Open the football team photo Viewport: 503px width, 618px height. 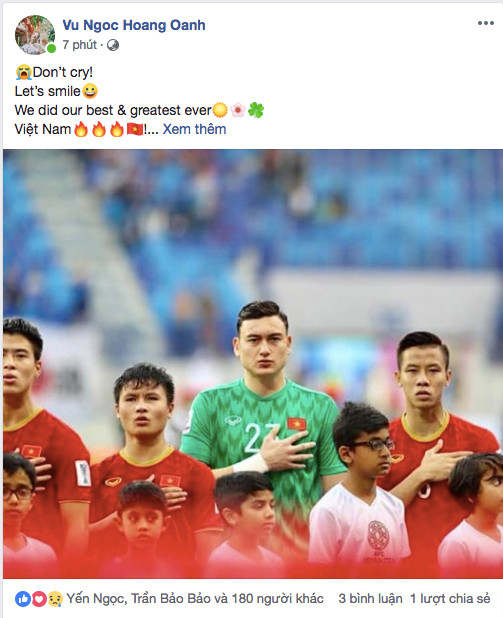[x=253, y=364]
